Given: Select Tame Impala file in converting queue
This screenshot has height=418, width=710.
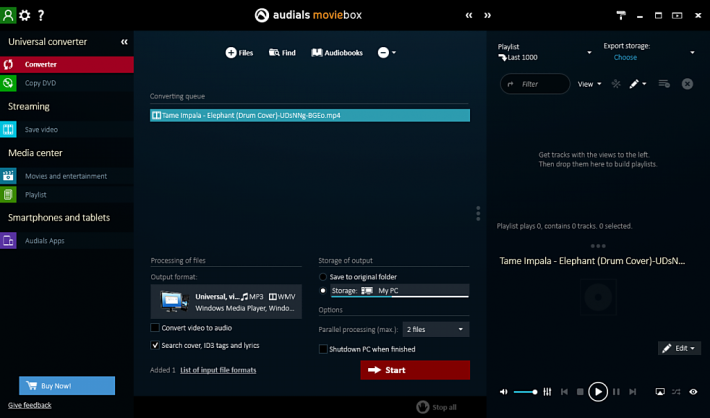Looking at the screenshot, I should (x=310, y=115).
